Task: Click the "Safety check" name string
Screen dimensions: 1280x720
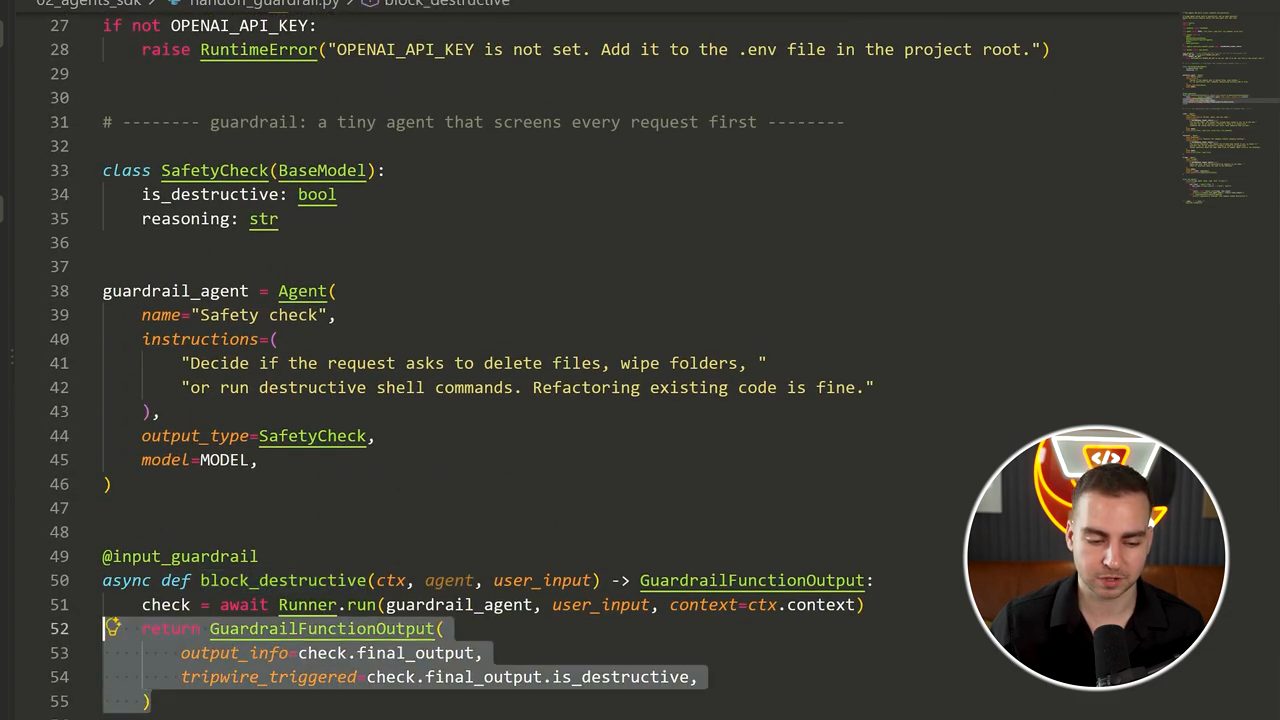Action: pos(259,315)
